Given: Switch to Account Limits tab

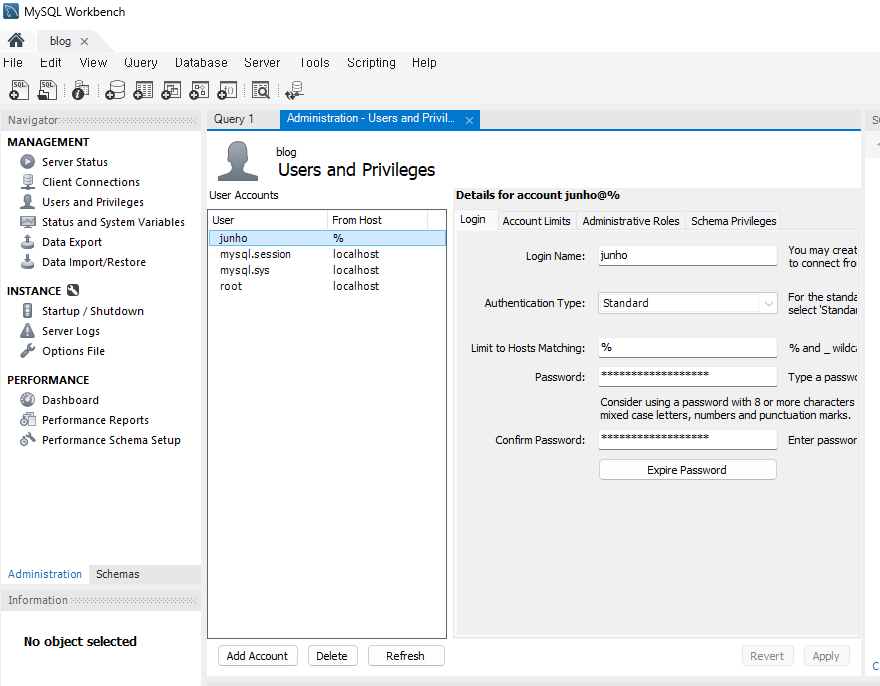Looking at the screenshot, I should tap(536, 221).
